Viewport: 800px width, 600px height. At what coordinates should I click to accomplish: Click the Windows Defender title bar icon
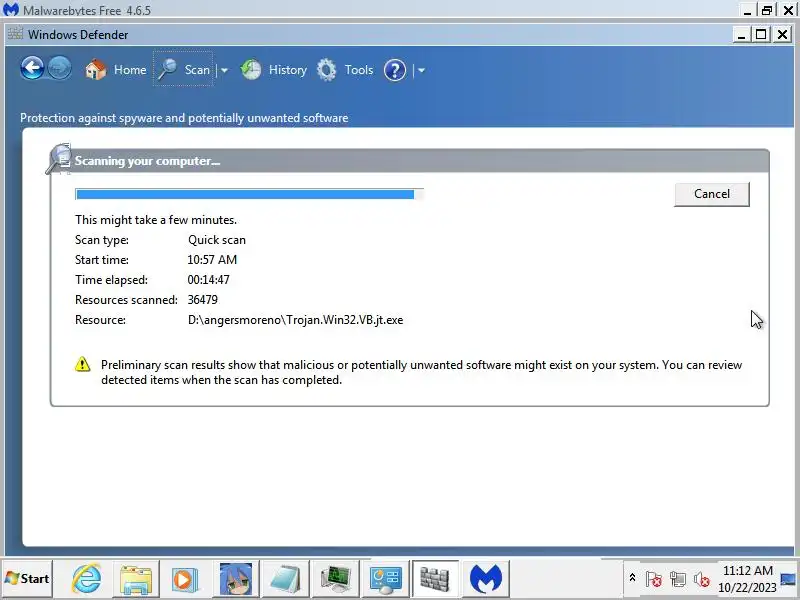coord(15,34)
